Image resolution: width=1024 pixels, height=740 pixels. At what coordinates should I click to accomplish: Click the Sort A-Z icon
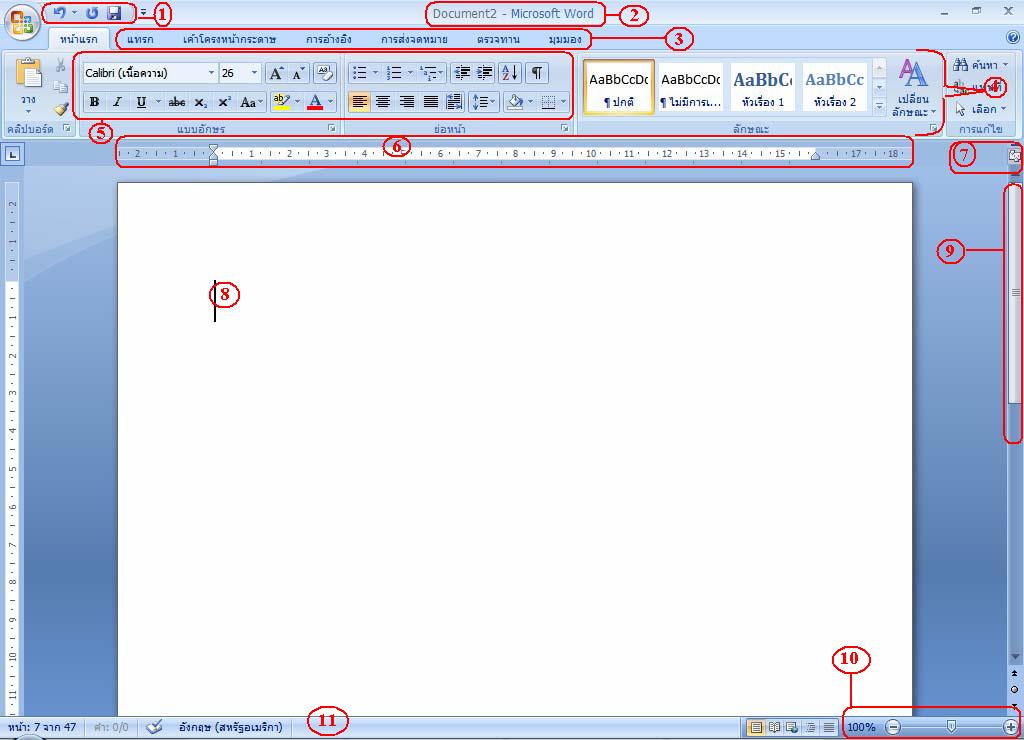[510, 73]
